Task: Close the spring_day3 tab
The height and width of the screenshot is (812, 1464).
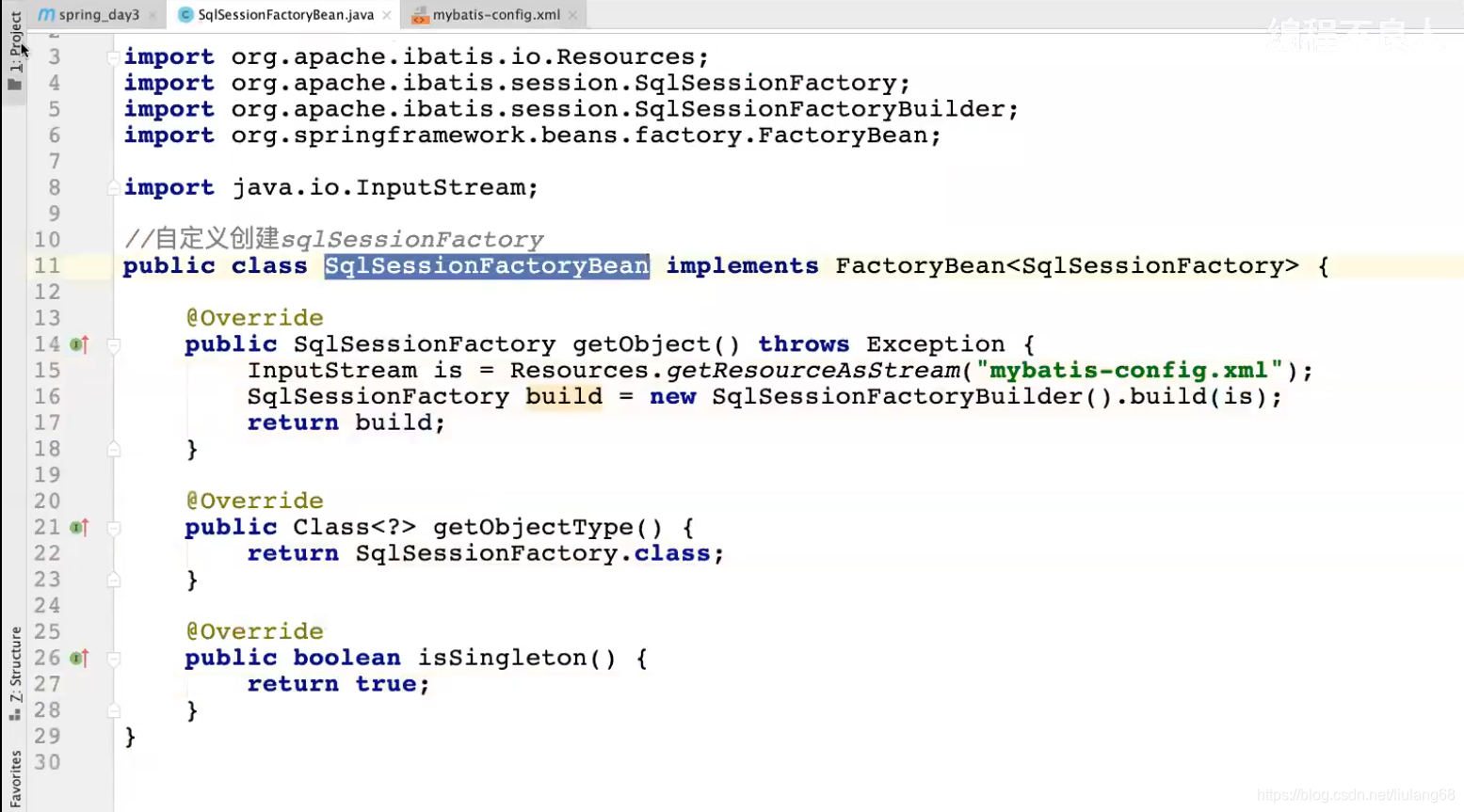Action: pyautogui.click(x=153, y=15)
